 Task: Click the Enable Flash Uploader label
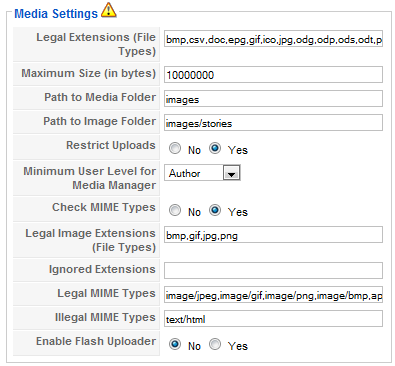tap(96, 341)
